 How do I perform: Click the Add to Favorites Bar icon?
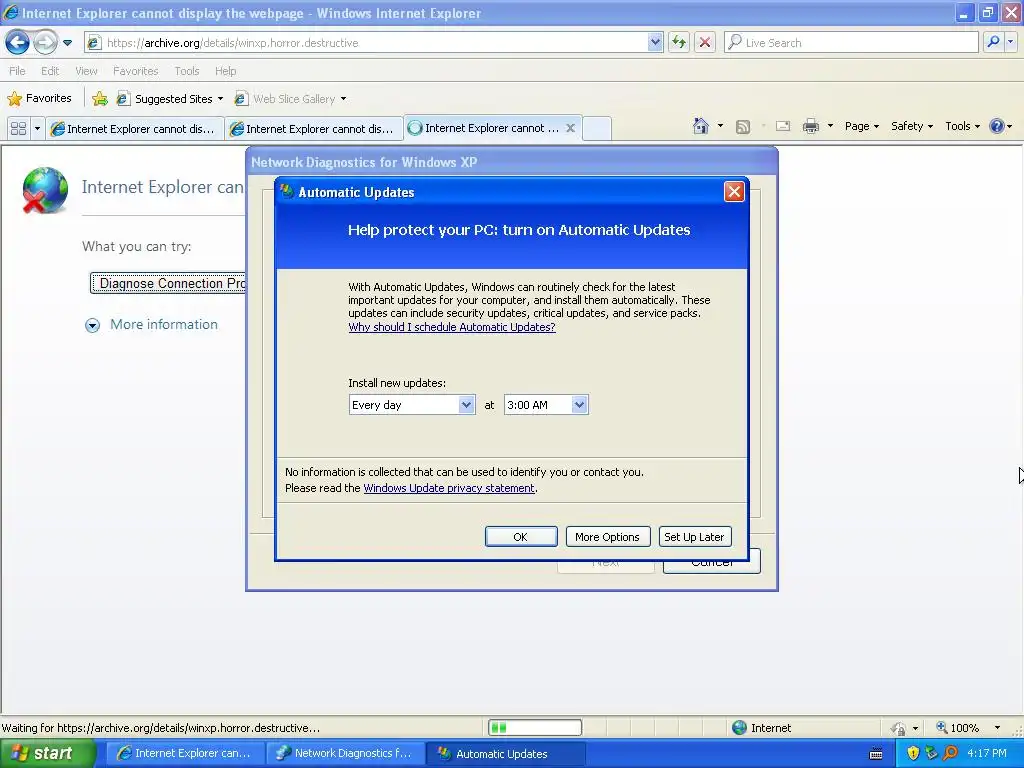pyautogui.click(x=100, y=99)
